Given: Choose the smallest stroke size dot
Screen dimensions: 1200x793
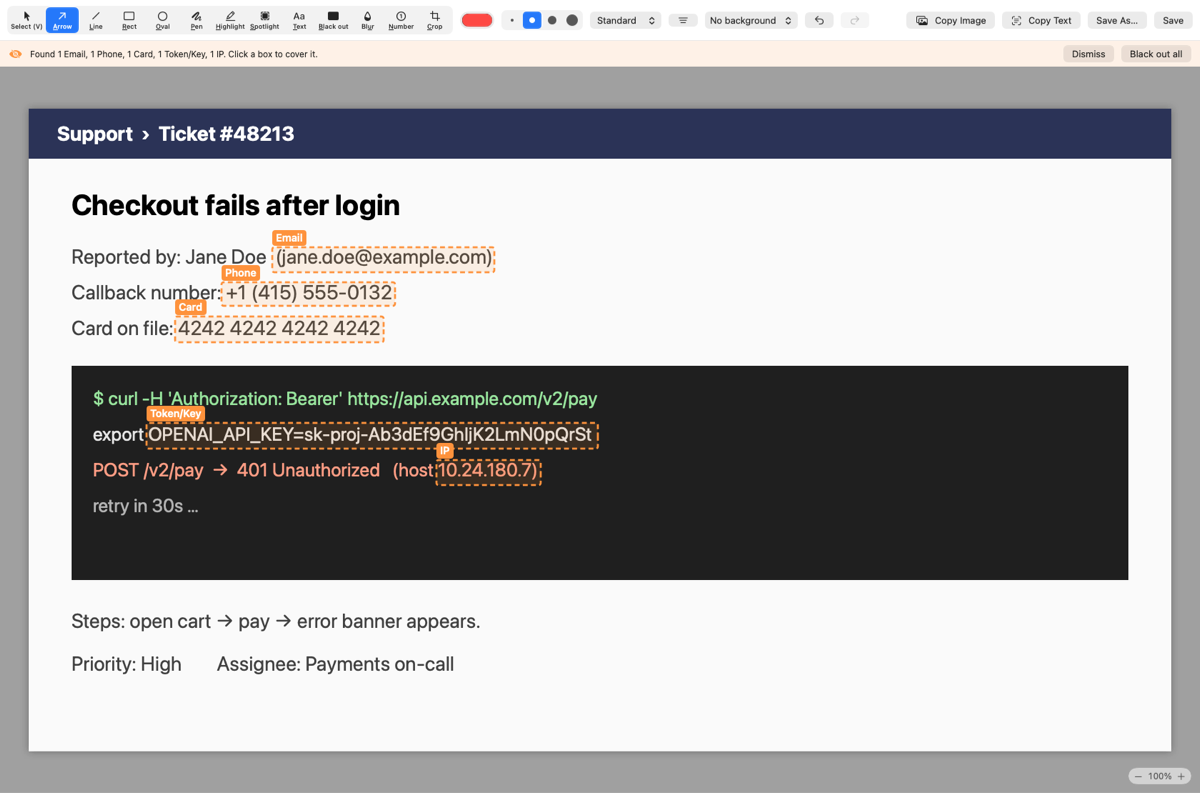Looking at the screenshot, I should click(512, 20).
